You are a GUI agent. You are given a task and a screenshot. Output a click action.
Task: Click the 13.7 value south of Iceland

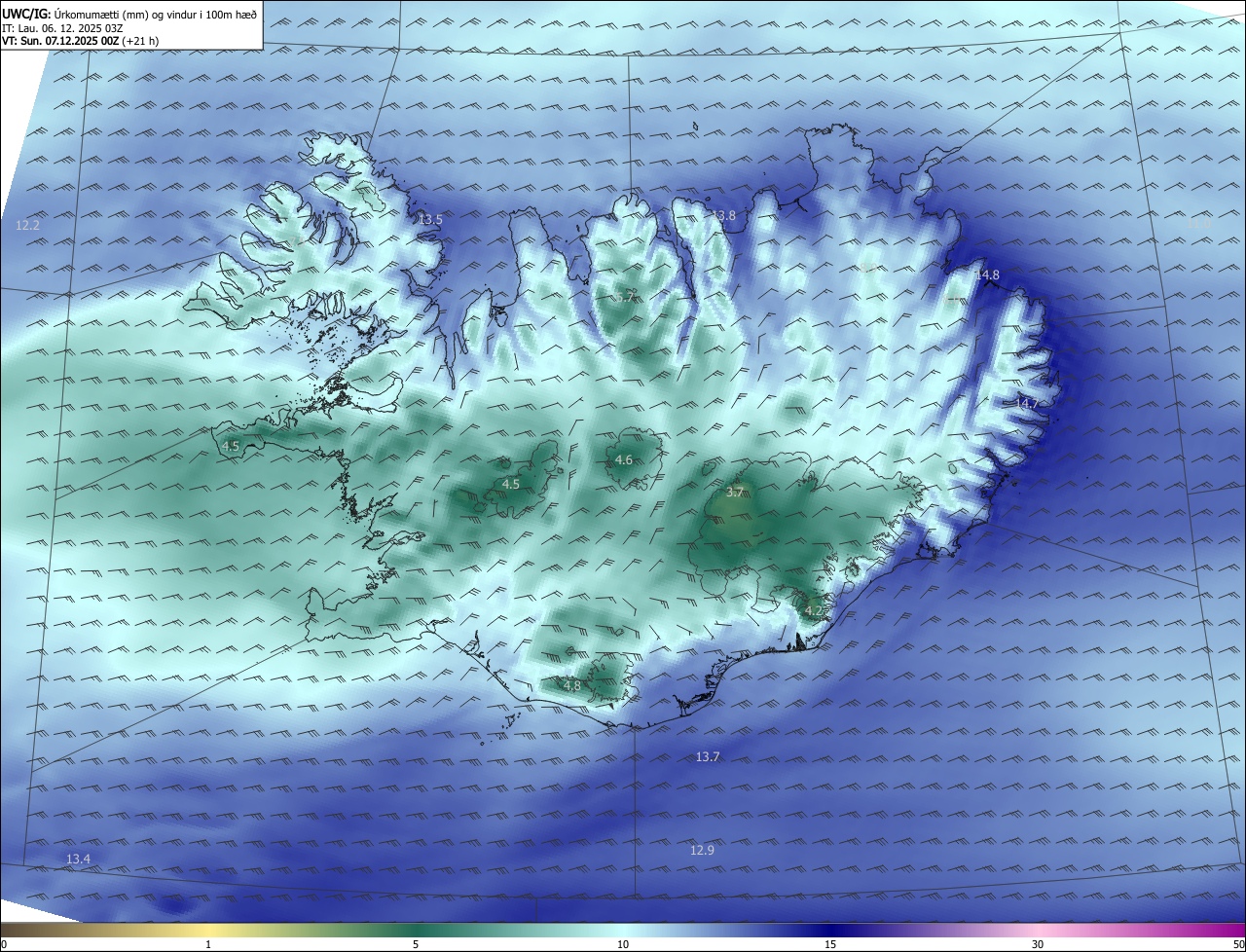point(708,756)
